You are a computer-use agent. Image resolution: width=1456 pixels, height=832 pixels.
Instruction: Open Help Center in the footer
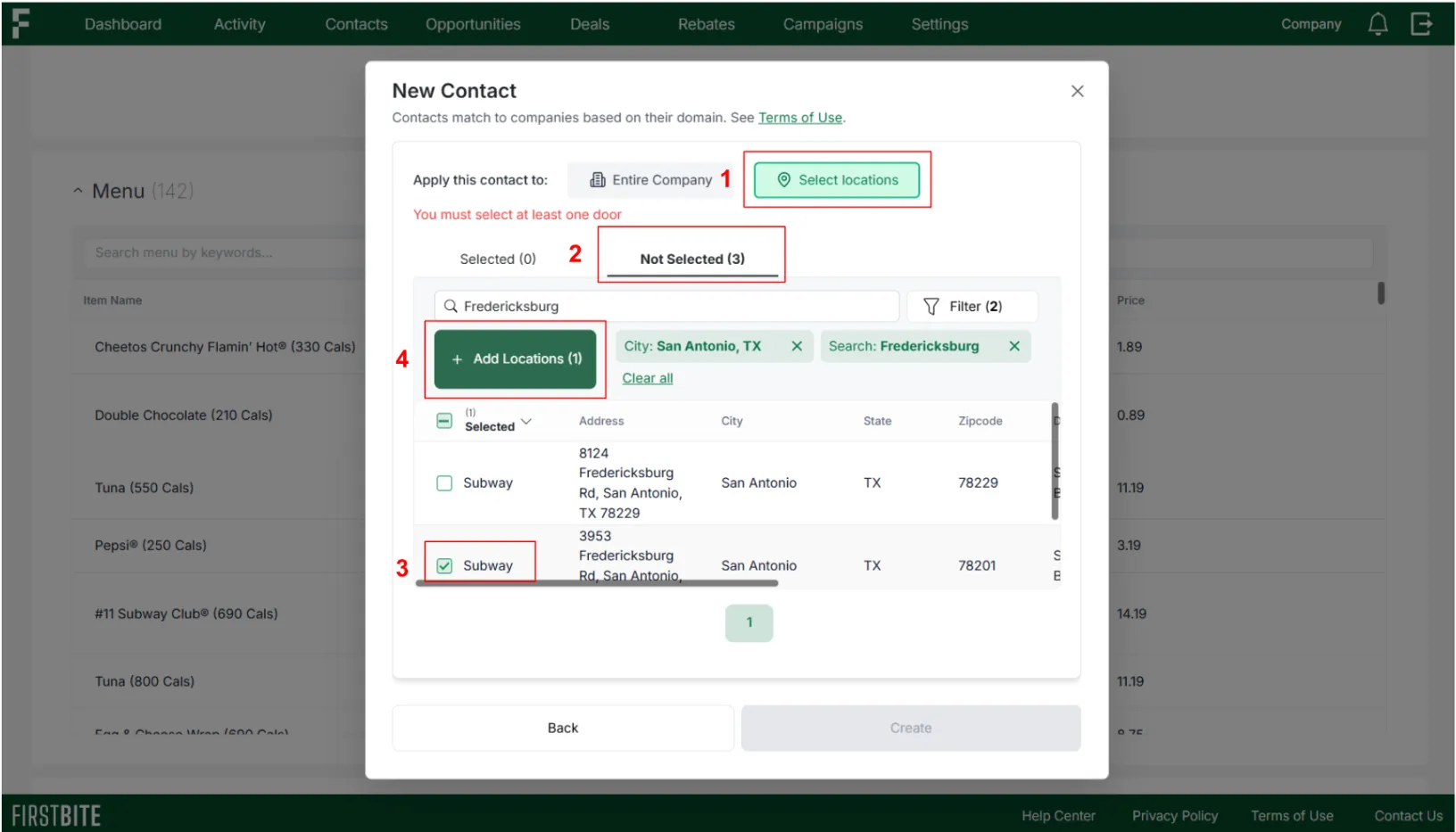(x=1058, y=815)
